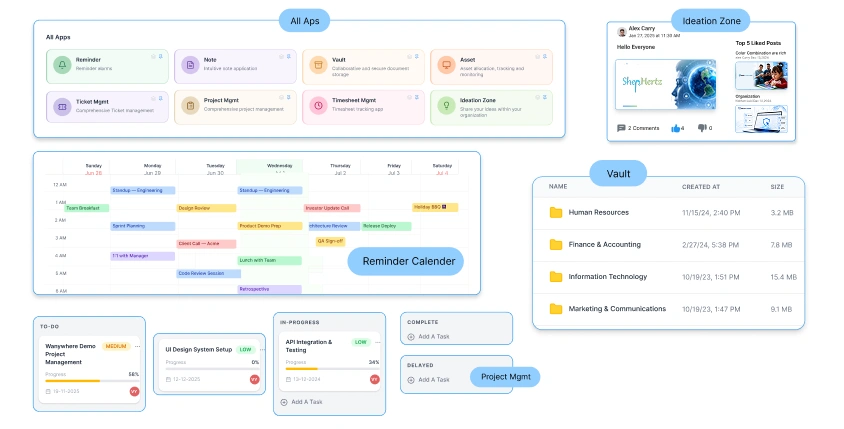844x429 pixels.
Task: Open options menu on UI Design System card
Action: [262, 349]
